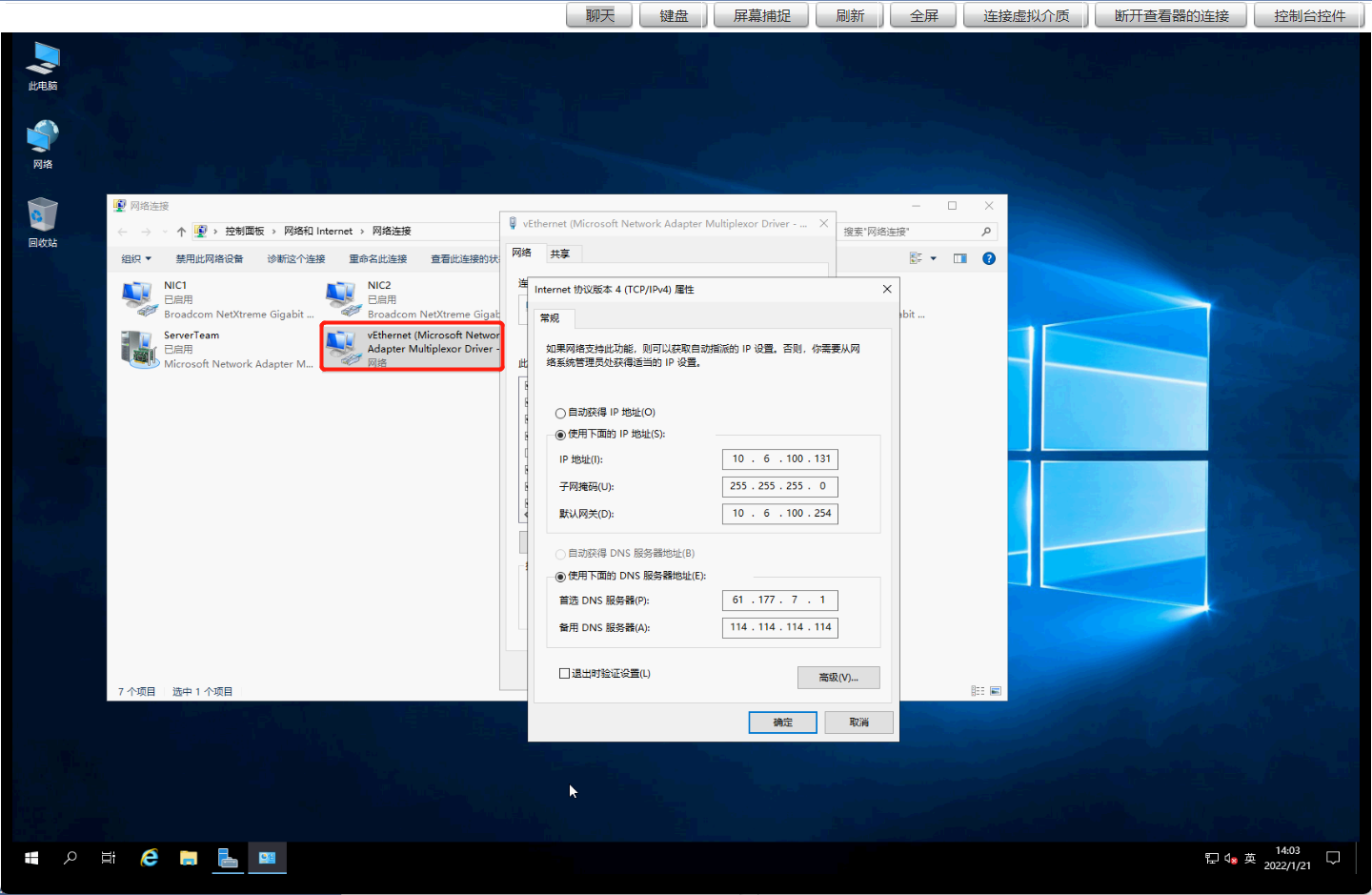Confirm settings with the 确定 button
Viewport: 1372px width, 895px height.
click(782, 722)
